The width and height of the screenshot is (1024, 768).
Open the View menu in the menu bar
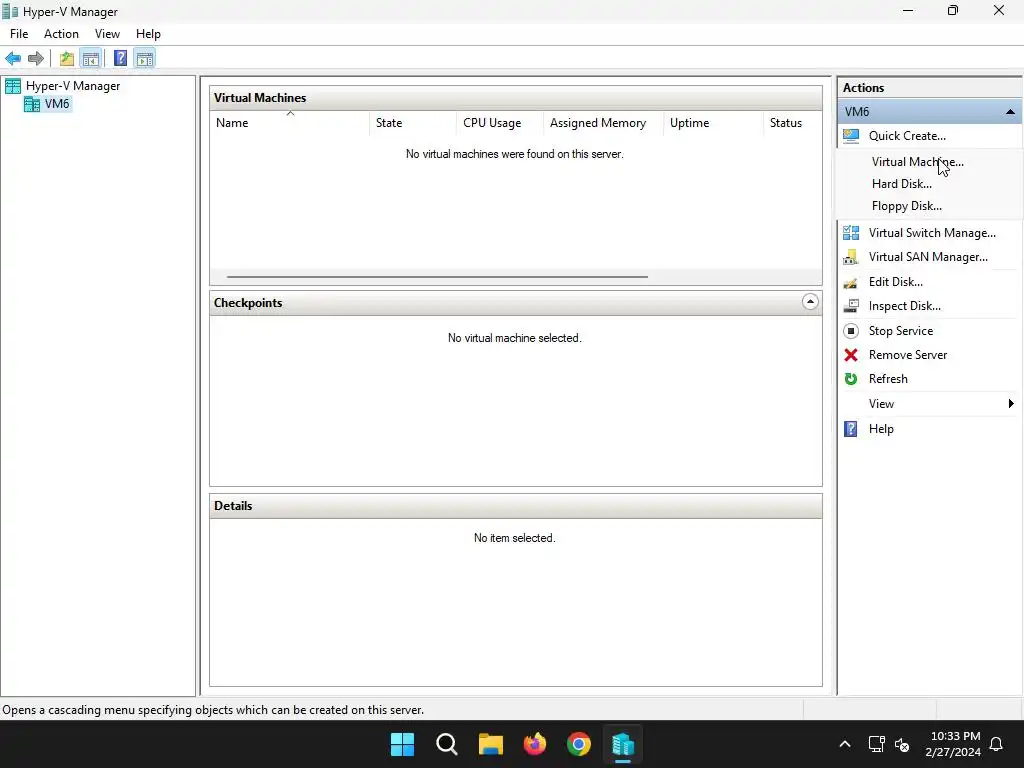coord(107,34)
